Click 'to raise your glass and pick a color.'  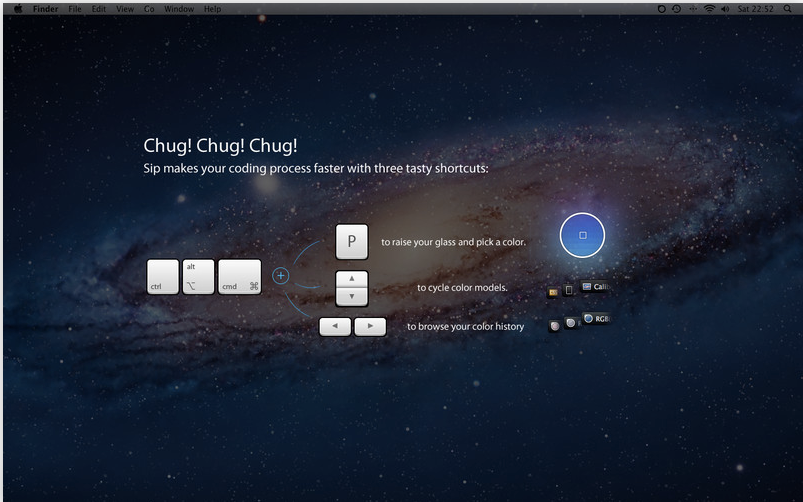453,242
